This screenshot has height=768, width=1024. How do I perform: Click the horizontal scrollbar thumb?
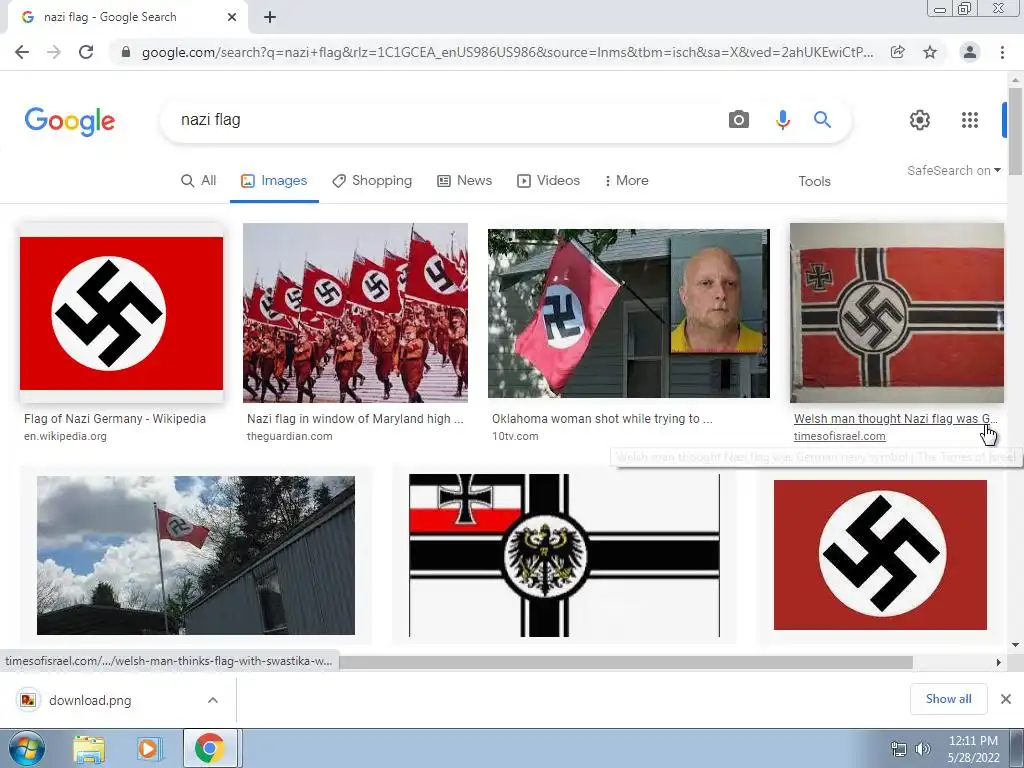(626, 662)
